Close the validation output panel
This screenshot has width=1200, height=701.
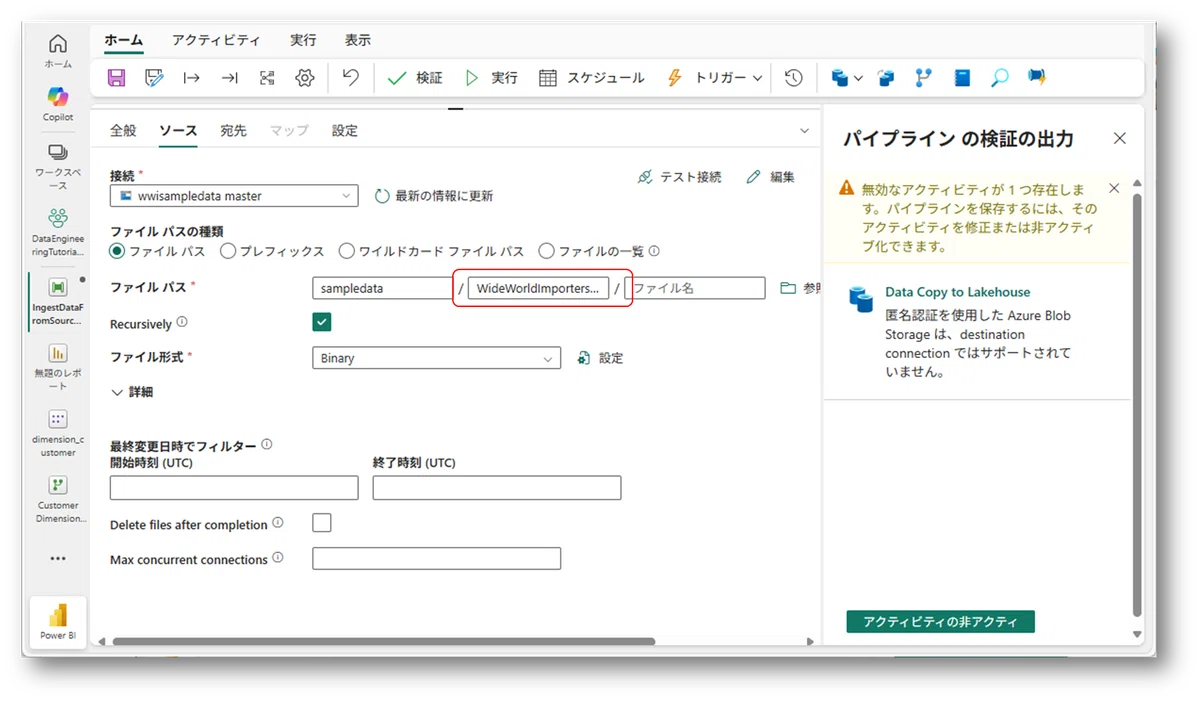coord(1120,139)
